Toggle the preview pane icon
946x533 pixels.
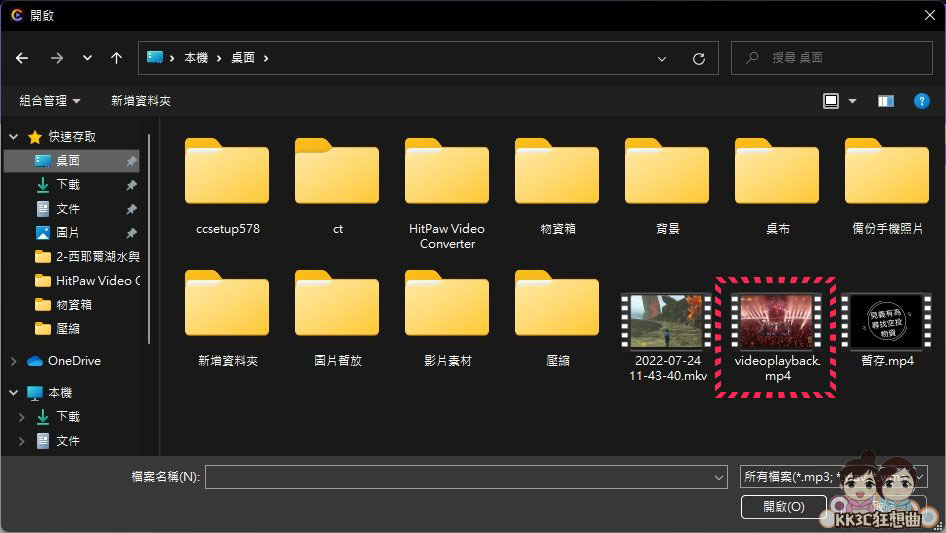pyautogui.click(x=886, y=101)
